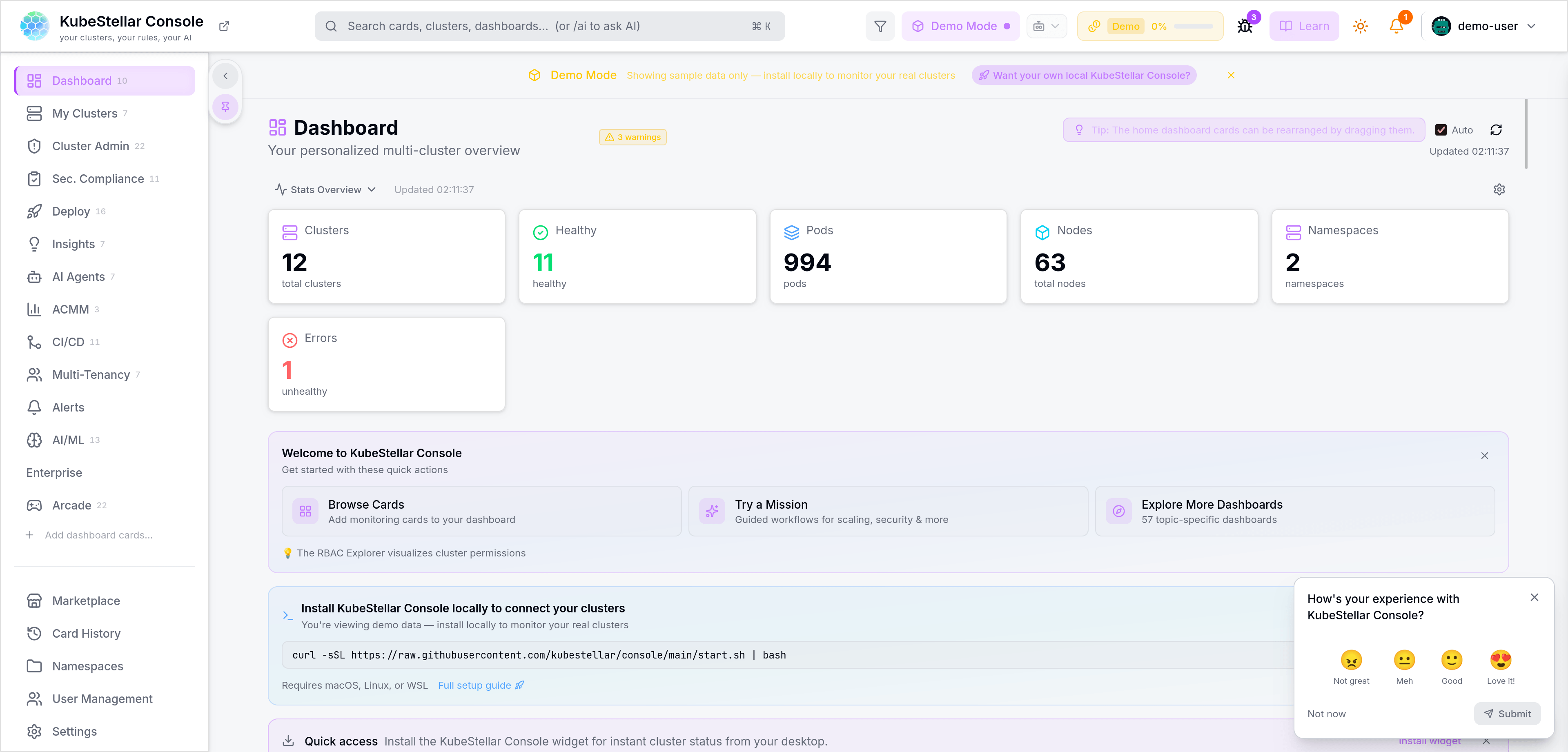
Task: Click the Healthy checkmark icon
Action: click(541, 232)
